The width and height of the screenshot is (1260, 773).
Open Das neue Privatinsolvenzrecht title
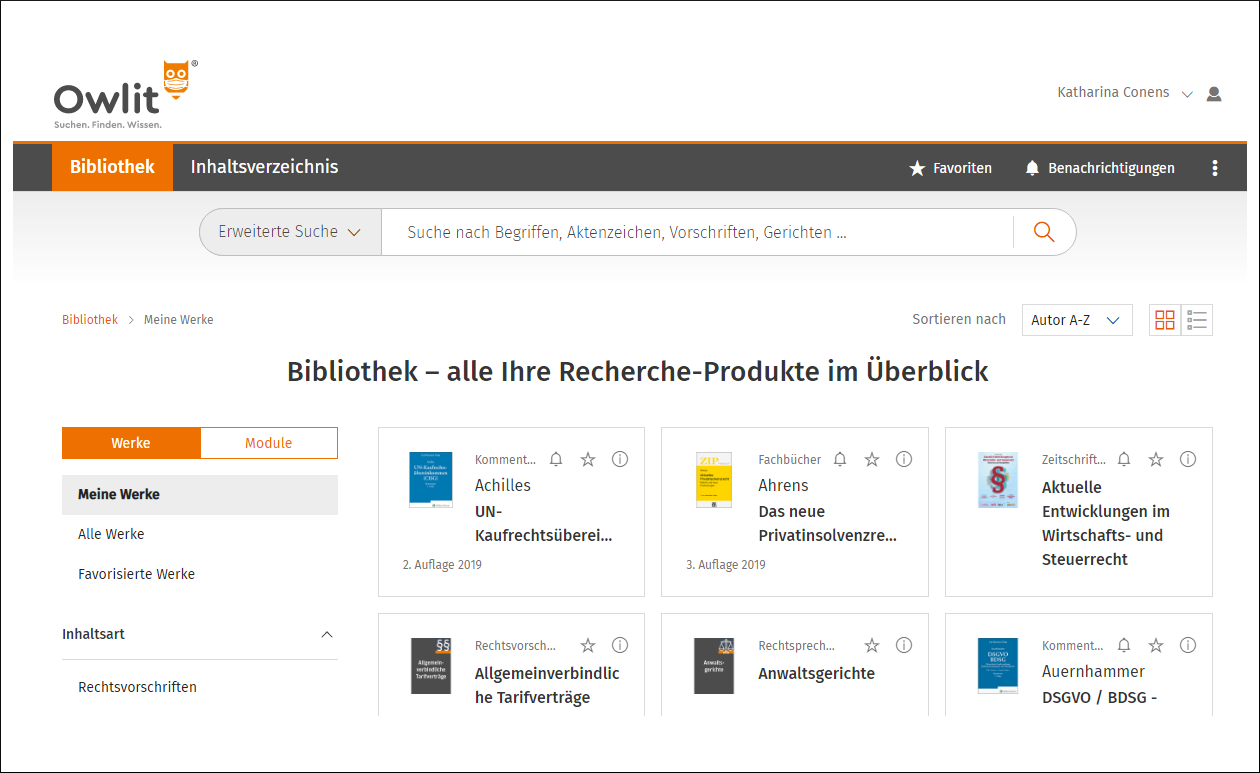point(828,523)
